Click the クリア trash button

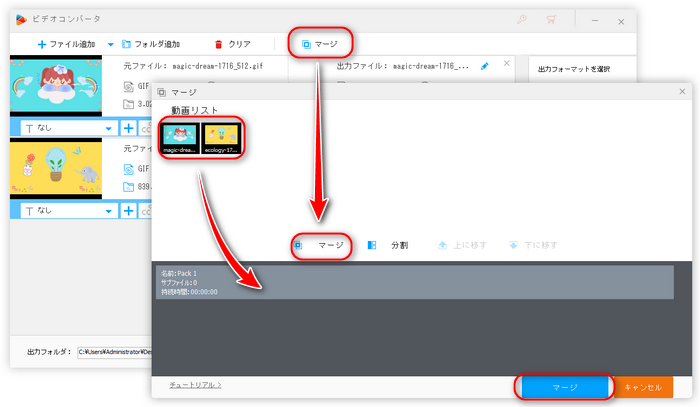coord(233,44)
